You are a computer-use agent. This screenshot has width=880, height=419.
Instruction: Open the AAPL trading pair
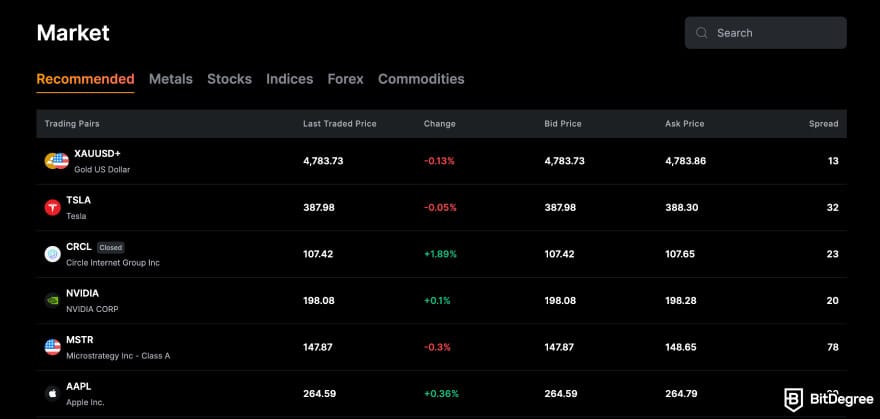click(x=442, y=394)
